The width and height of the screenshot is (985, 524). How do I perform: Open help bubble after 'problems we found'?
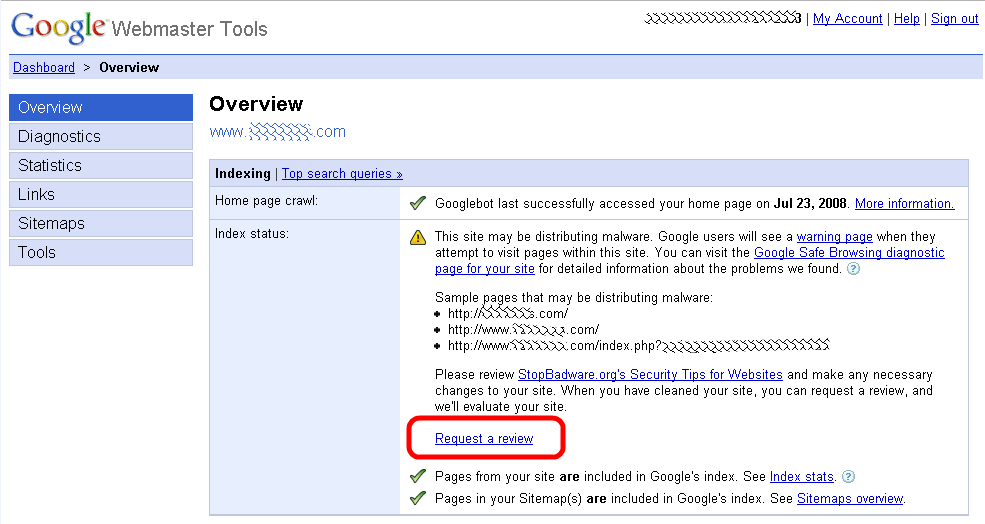point(853,269)
